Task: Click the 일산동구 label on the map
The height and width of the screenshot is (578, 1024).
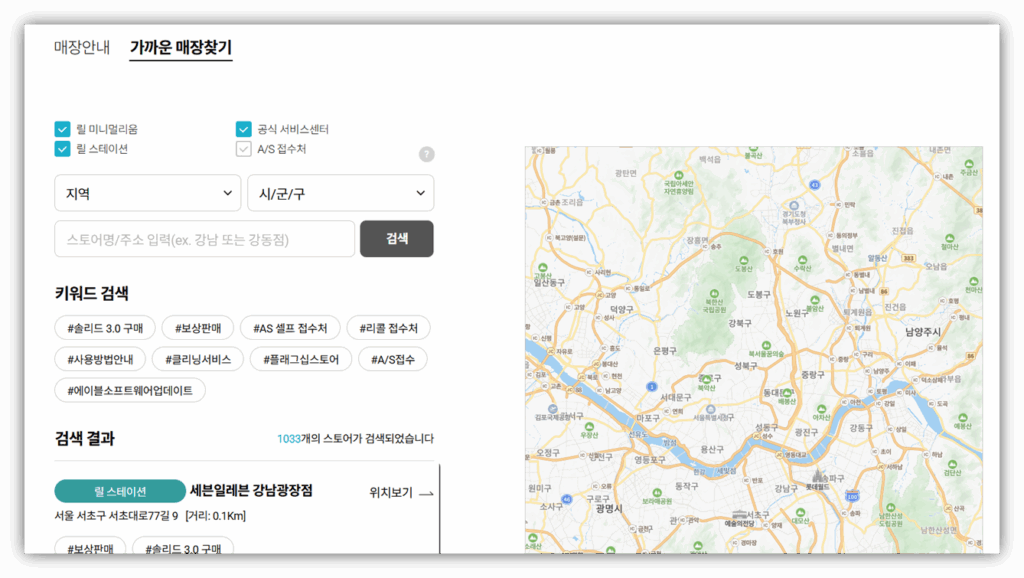Action: pyautogui.click(x=549, y=282)
